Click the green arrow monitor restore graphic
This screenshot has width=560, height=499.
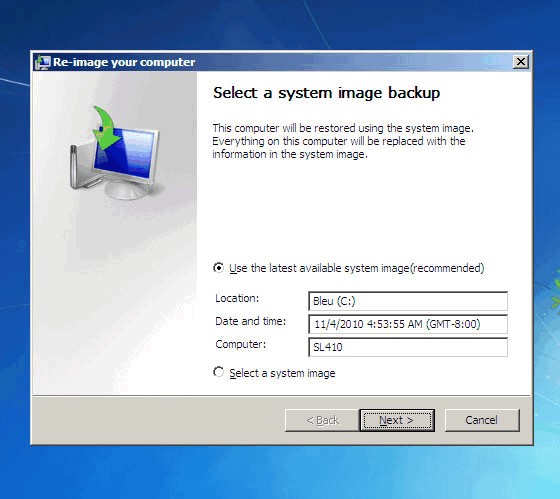pyautogui.click(x=115, y=153)
